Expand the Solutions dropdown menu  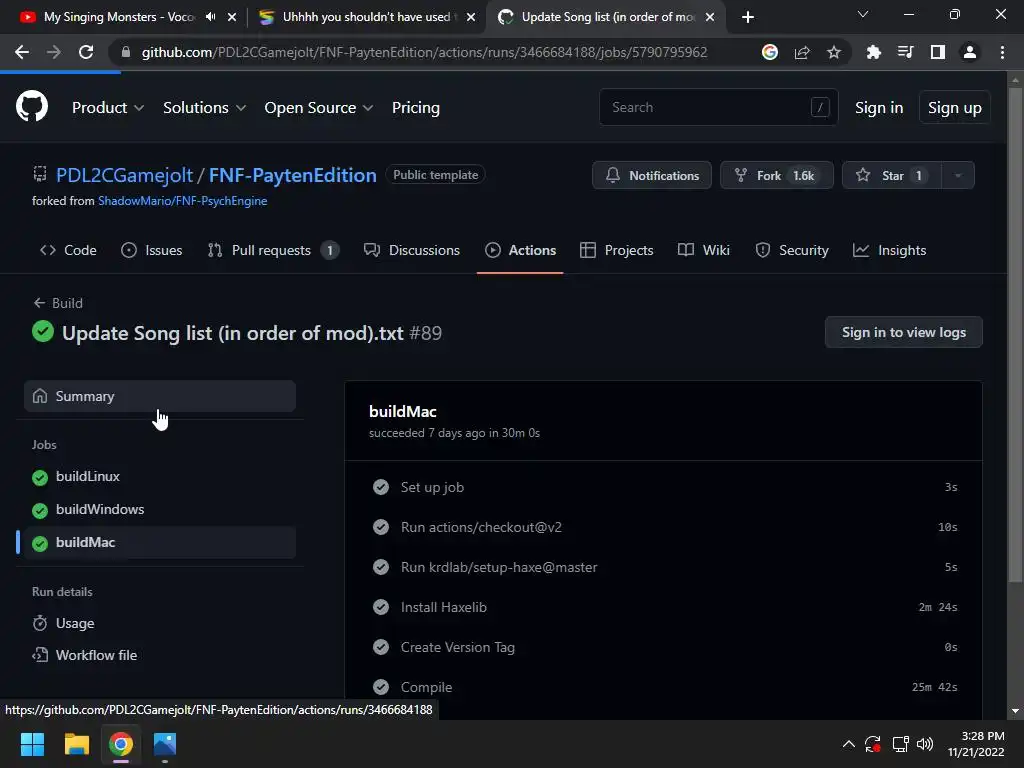(x=204, y=108)
